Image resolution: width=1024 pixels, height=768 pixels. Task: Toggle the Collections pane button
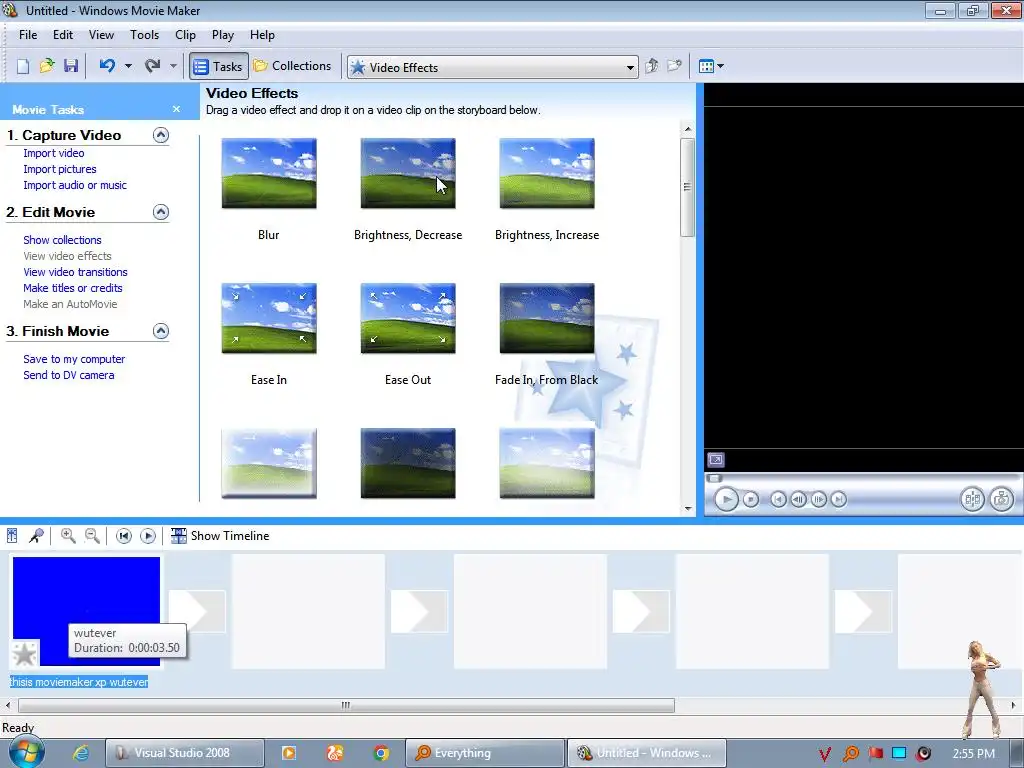(x=293, y=66)
